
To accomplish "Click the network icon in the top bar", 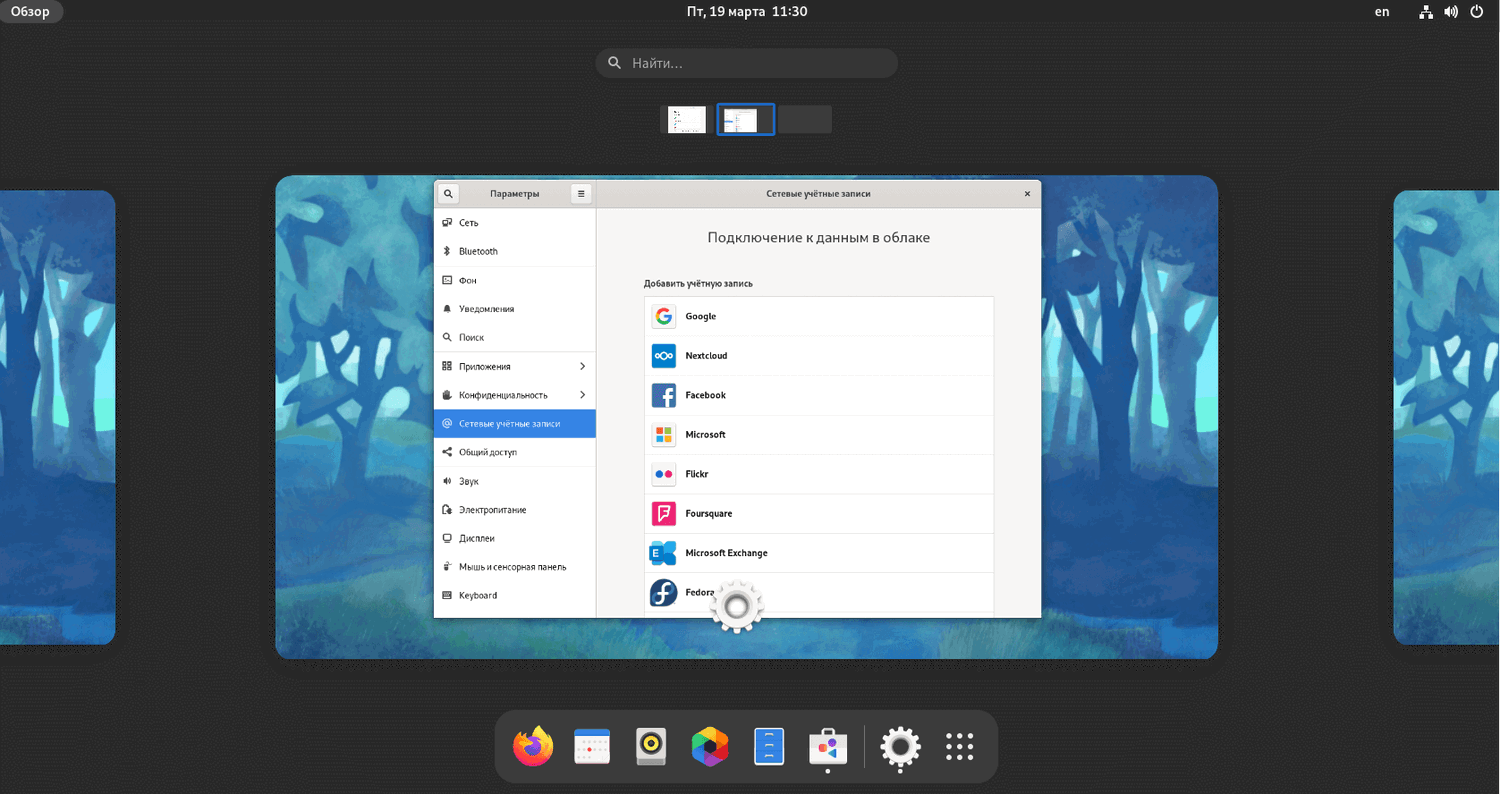I will point(1427,12).
